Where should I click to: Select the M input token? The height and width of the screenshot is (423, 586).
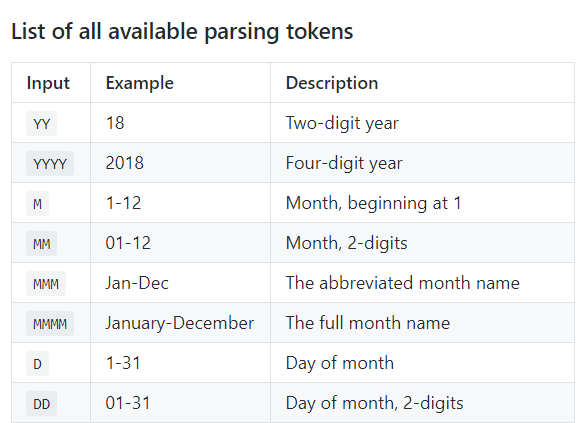coord(37,203)
